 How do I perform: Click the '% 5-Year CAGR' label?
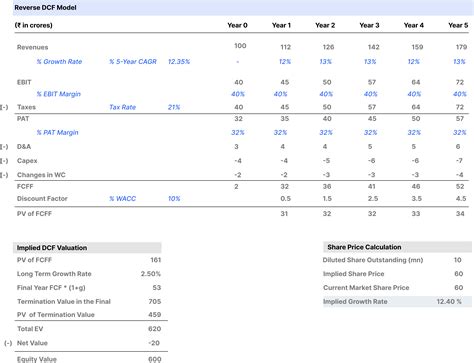point(133,62)
